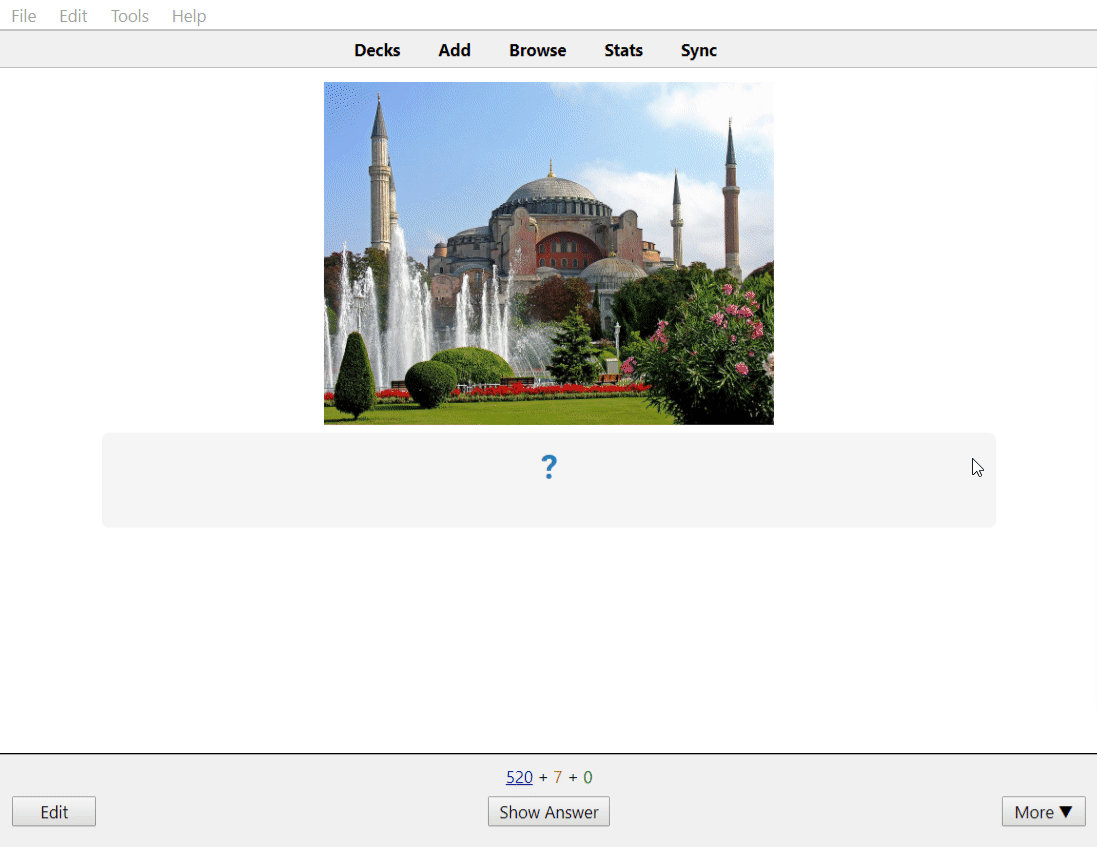Image resolution: width=1097 pixels, height=847 pixels.
Task: Open the Help menu
Action: click(188, 16)
